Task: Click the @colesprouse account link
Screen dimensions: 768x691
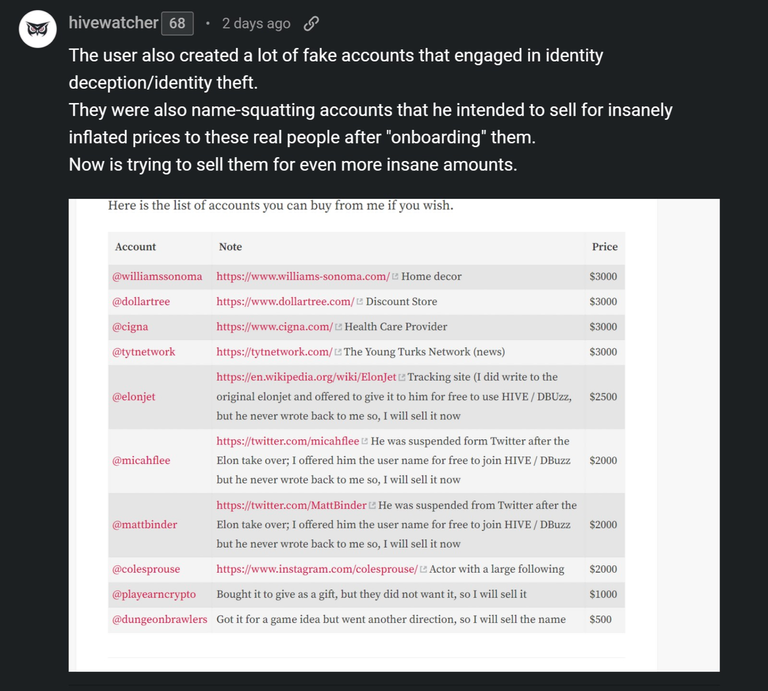Action: (x=146, y=569)
